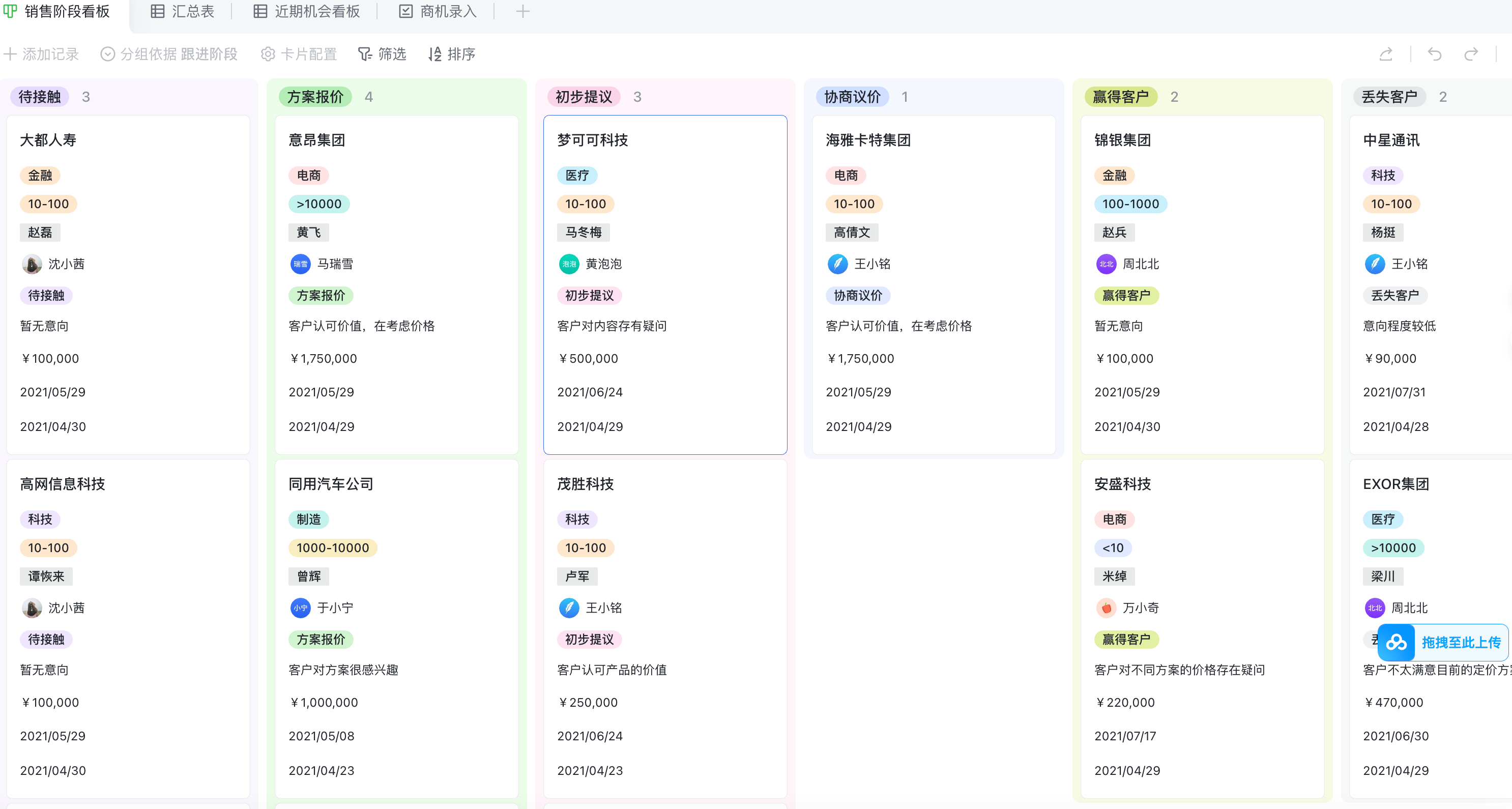
Task: Click 赢得客户 column header tag
Action: (1120, 97)
